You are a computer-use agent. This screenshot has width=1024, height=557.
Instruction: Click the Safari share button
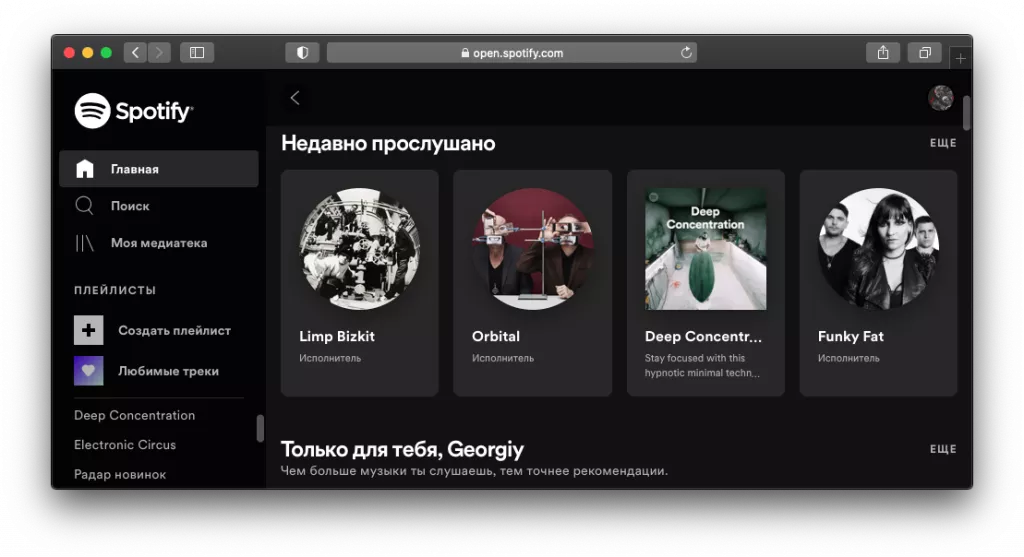[883, 52]
